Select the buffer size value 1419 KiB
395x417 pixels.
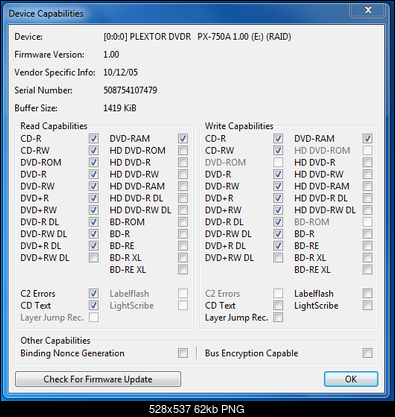tap(120, 108)
